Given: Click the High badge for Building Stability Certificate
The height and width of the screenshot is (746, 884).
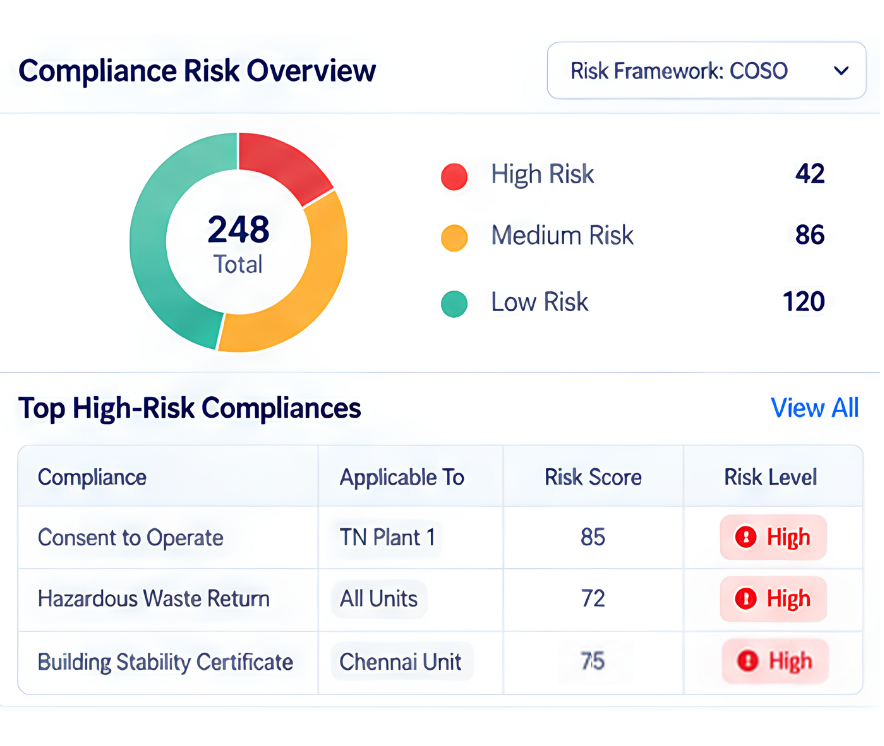Looking at the screenshot, I should (x=775, y=661).
